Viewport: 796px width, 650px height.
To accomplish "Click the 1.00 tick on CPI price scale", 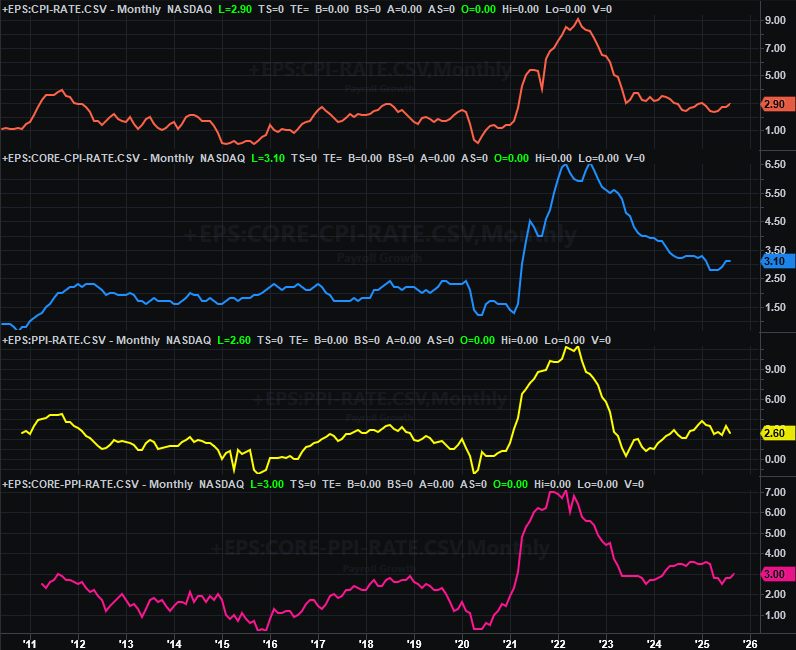I will (775, 131).
